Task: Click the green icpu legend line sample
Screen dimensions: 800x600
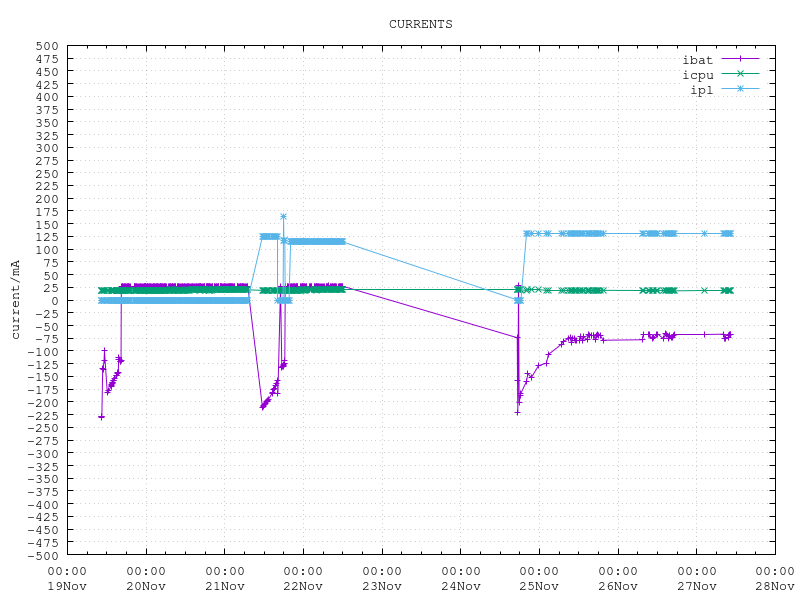Action: (740, 74)
